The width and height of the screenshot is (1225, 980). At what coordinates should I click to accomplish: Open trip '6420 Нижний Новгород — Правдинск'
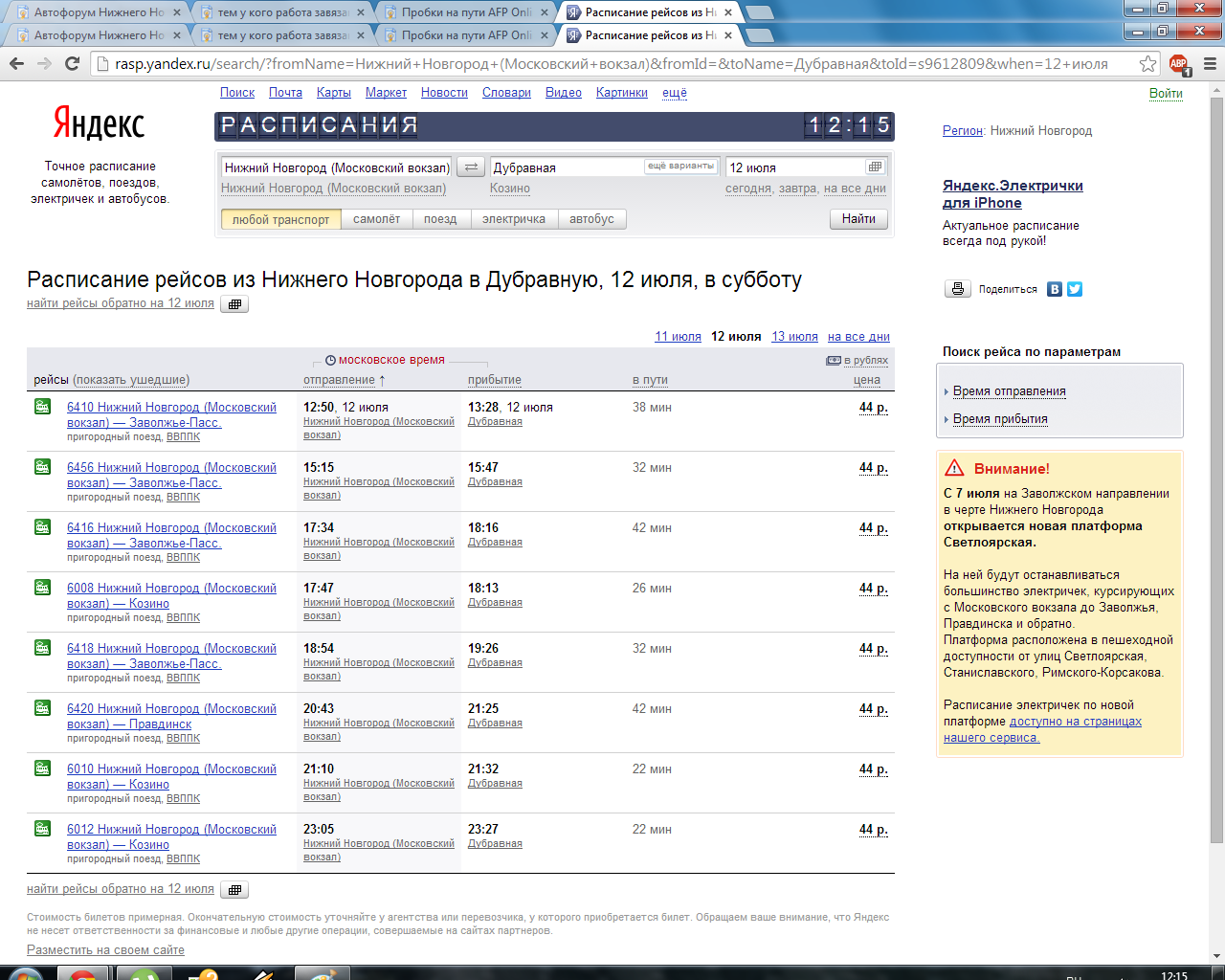click(x=171, y=716)
